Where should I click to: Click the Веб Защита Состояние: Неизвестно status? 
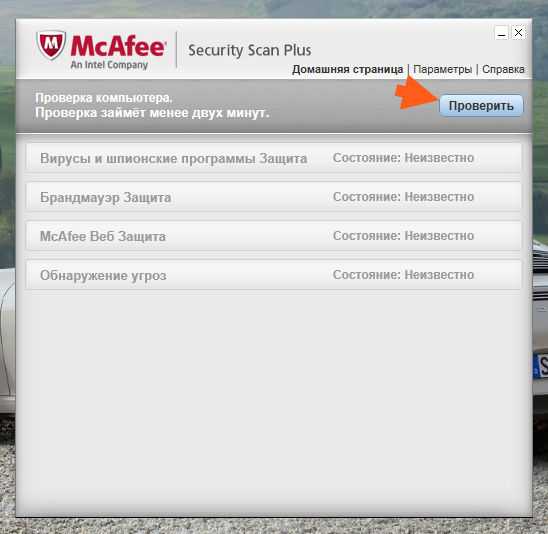(403, 236)
